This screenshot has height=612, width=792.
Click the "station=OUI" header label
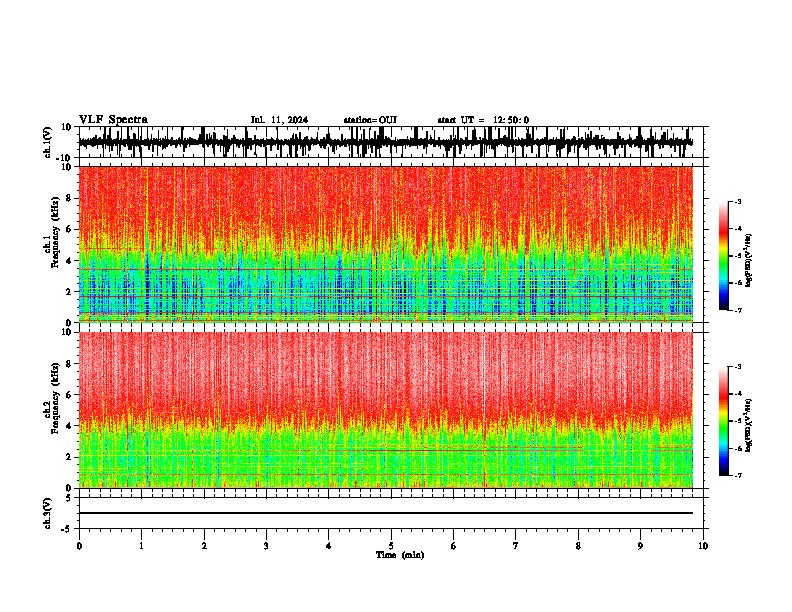(x=370, y=120)
